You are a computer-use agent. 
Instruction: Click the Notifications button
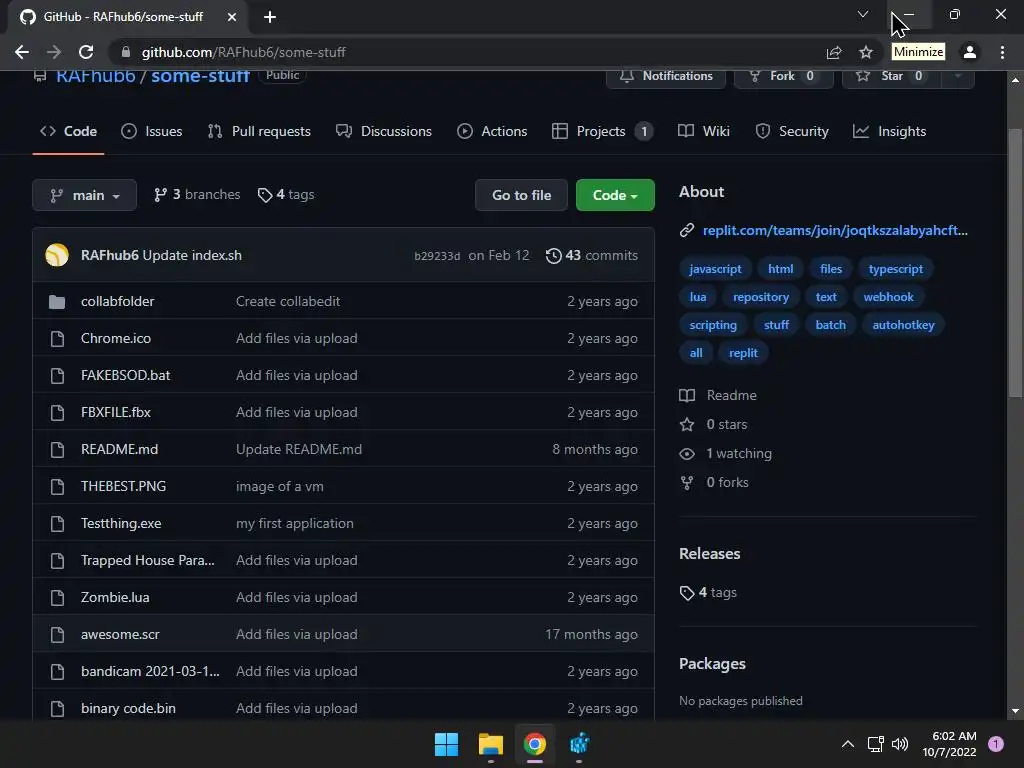pos(665,76)
